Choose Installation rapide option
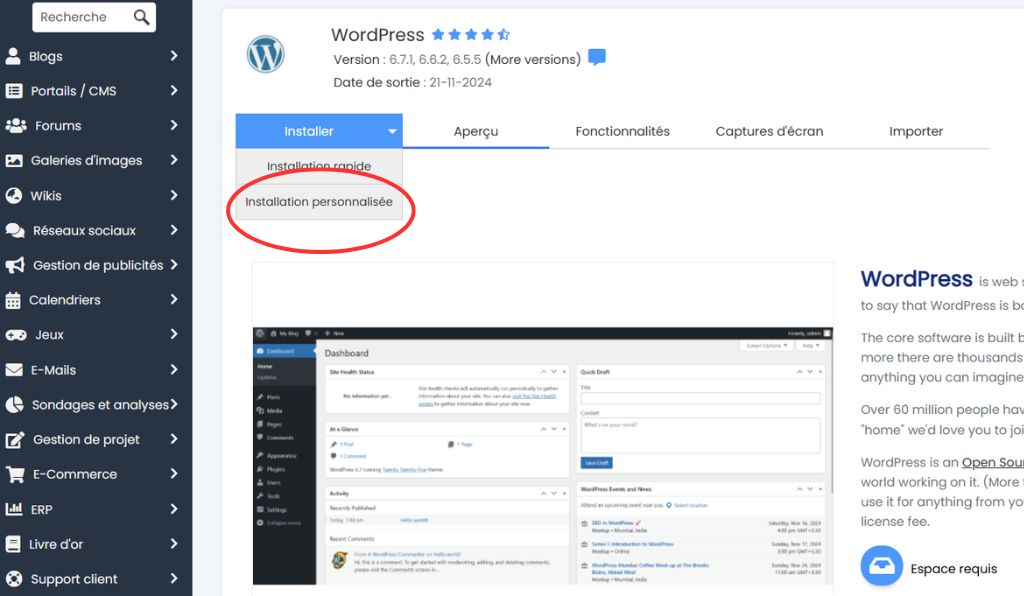 [x=319, y=166]
